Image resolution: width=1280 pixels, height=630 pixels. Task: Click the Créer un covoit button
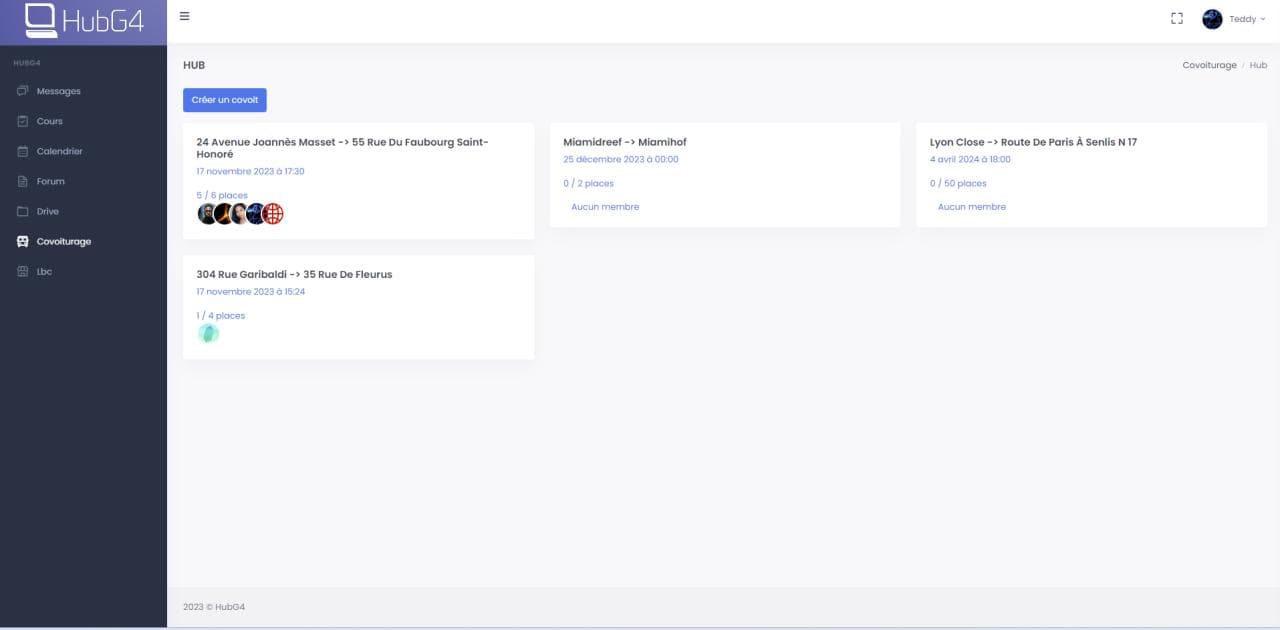point(225,100)
